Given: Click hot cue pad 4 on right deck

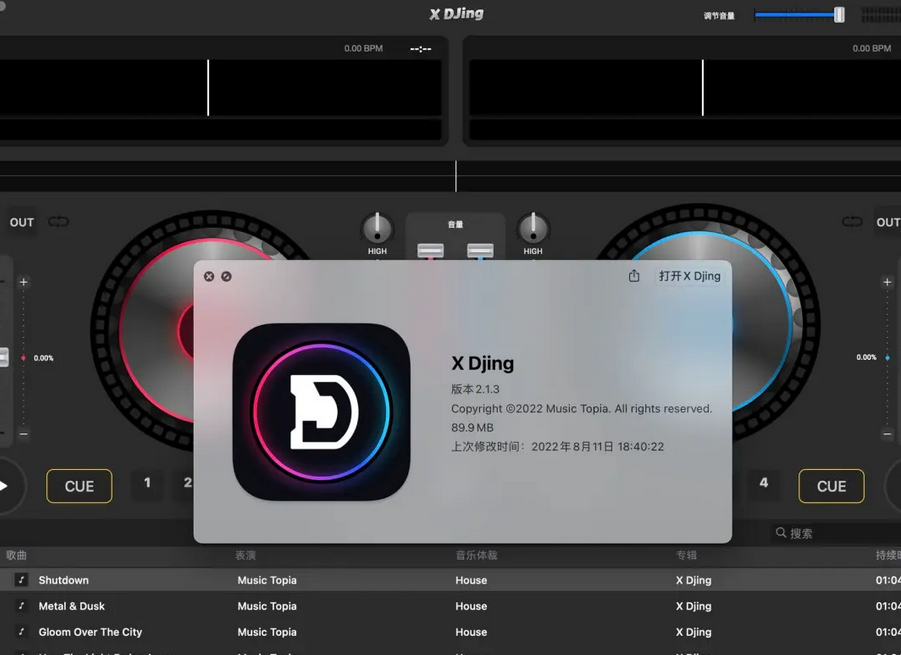Looking at the screenshot, I should pos(763,483).
